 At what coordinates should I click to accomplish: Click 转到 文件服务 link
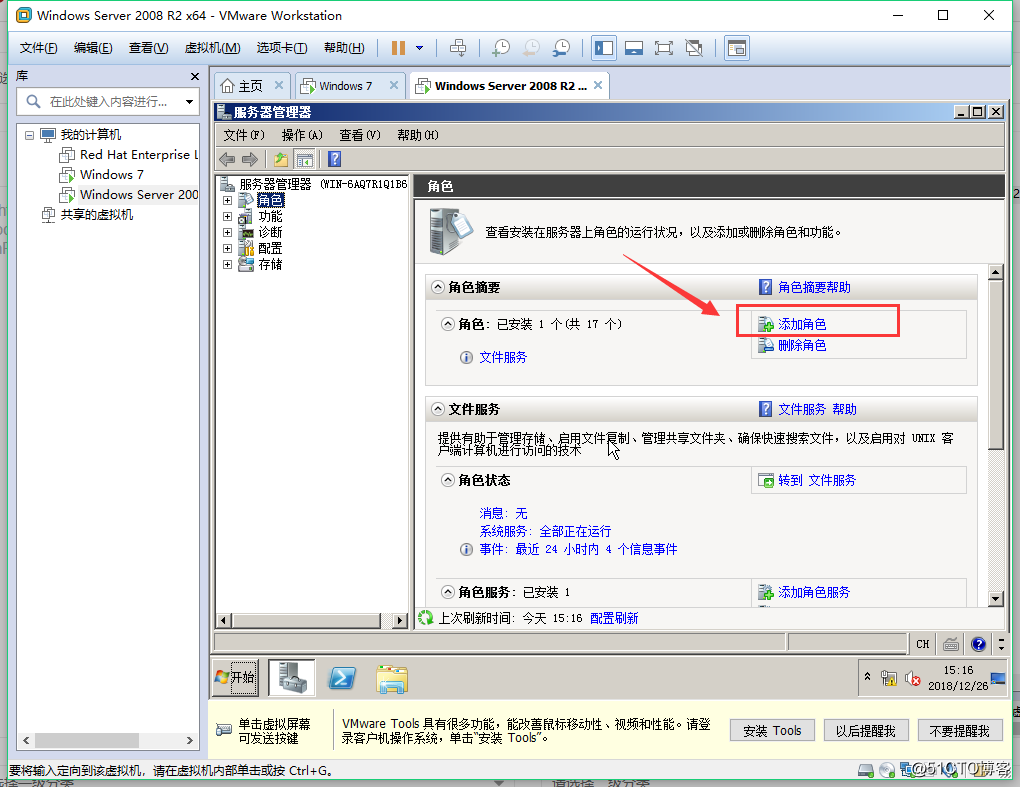(817, 480)
